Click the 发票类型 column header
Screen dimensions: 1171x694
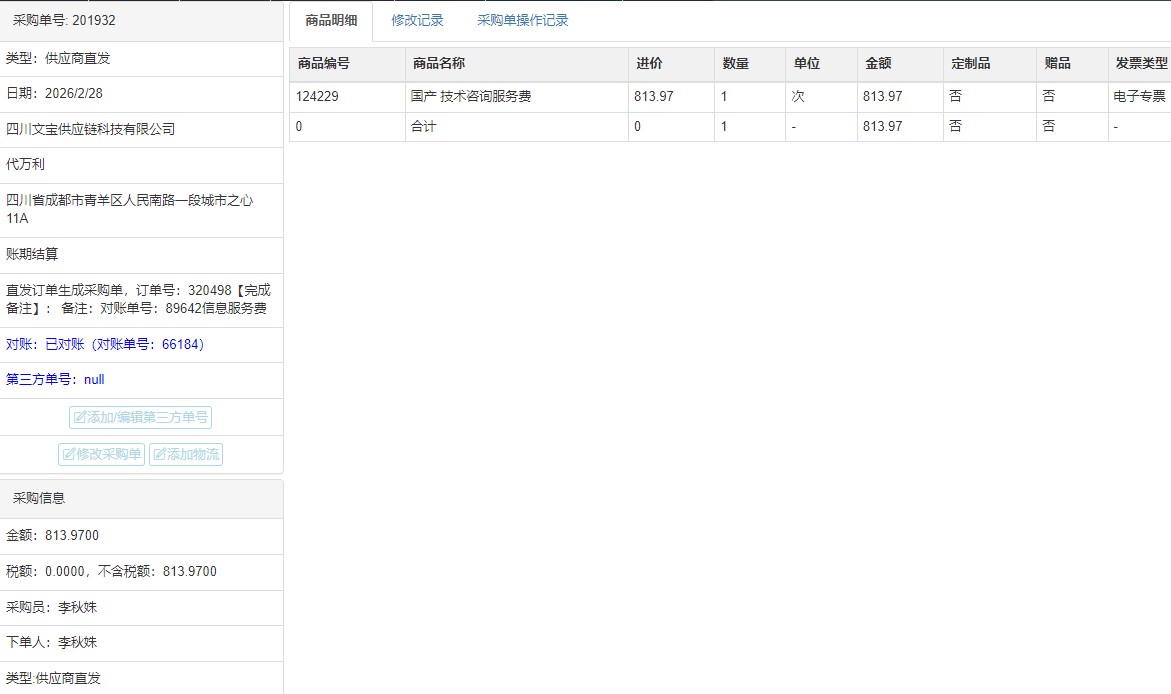pos(1141,63)
